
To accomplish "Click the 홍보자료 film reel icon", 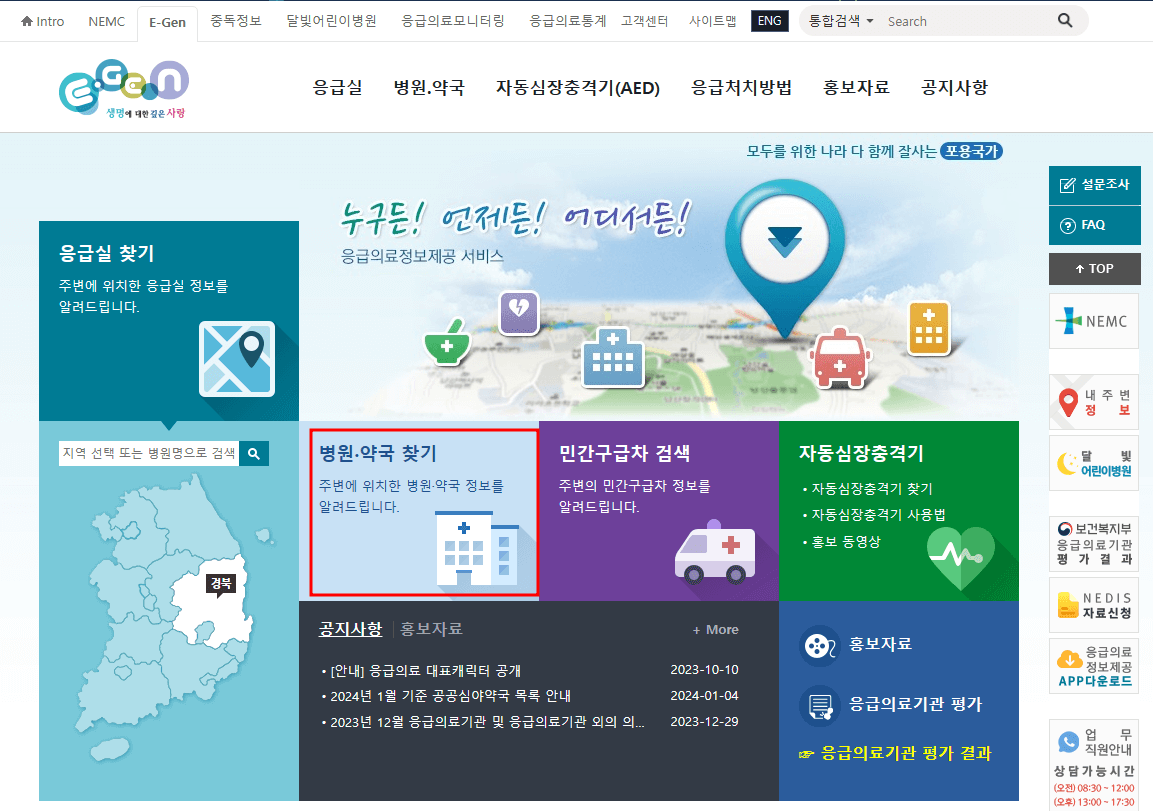I will (820, 646).
